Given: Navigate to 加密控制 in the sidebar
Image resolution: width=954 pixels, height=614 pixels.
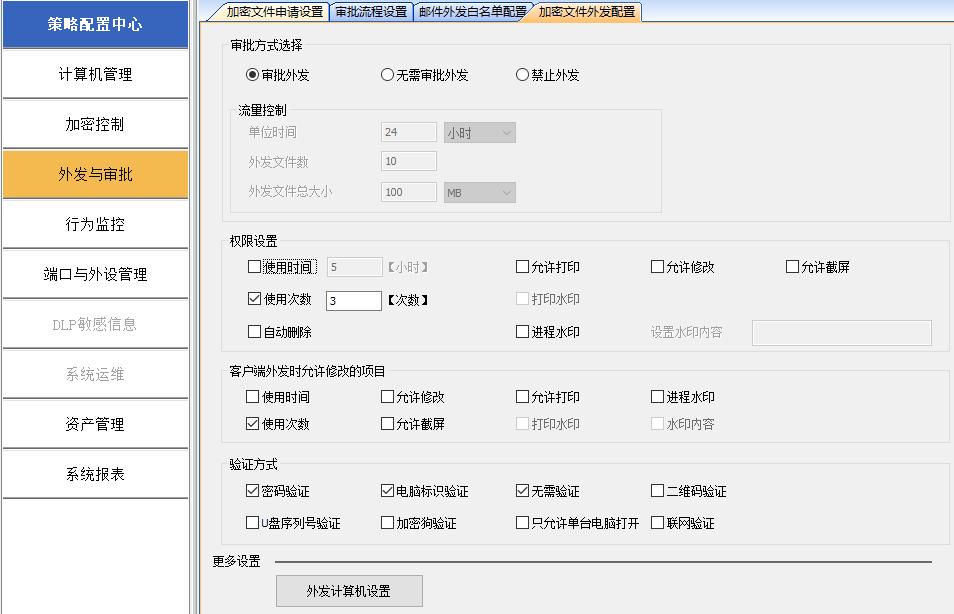Looking at the screenshot, I should tap(95, 123).
